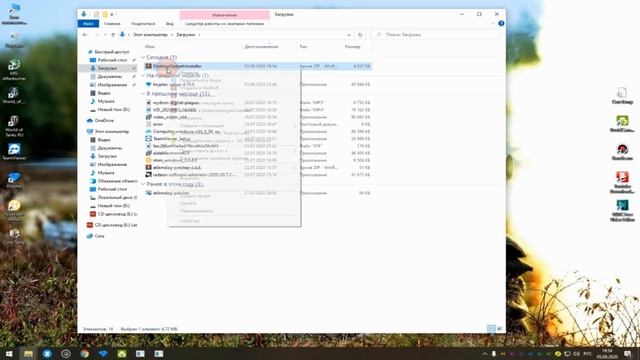Collapse the В прошлом месяце (11) group
Viewport: 640px width, 360px height.
[143, 94]
